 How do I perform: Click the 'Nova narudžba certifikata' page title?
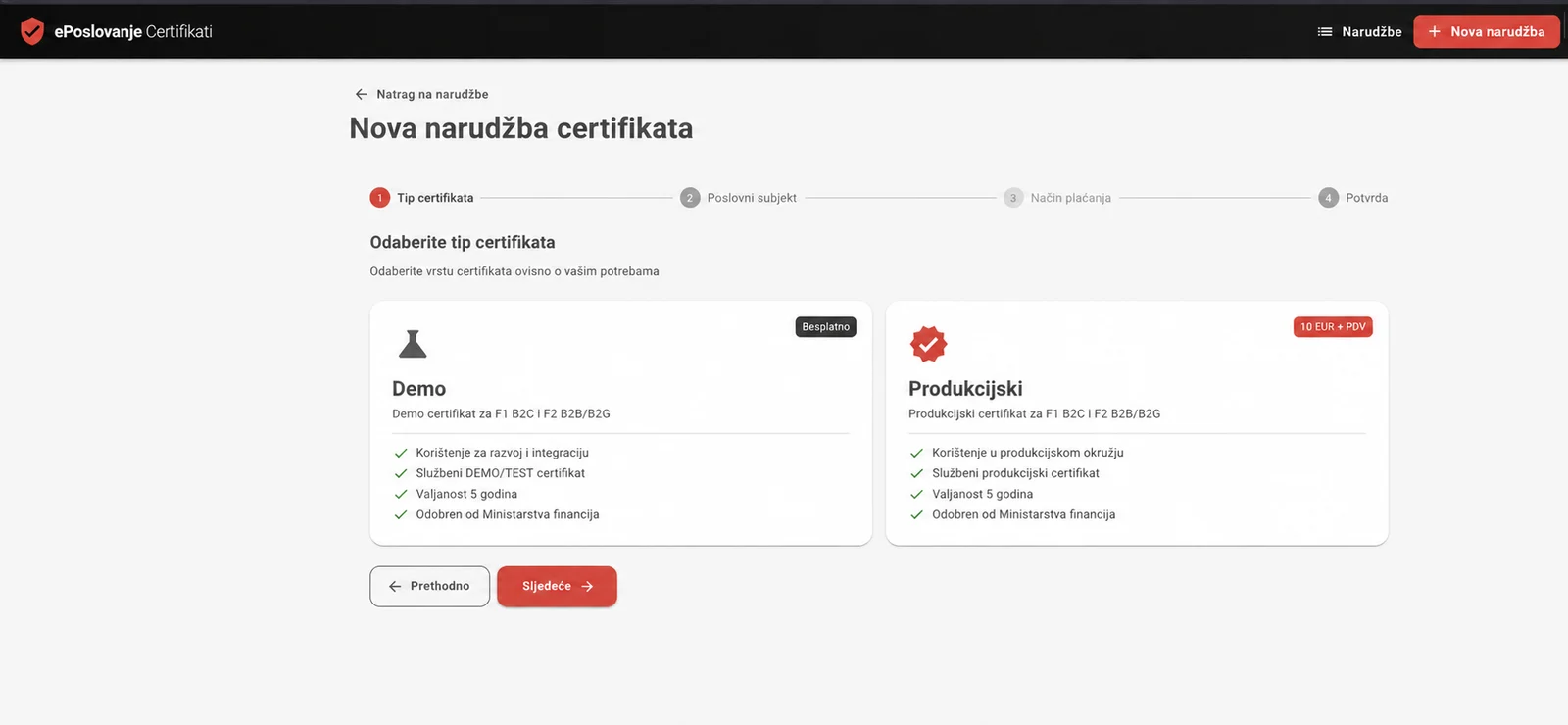pos(521,128)
